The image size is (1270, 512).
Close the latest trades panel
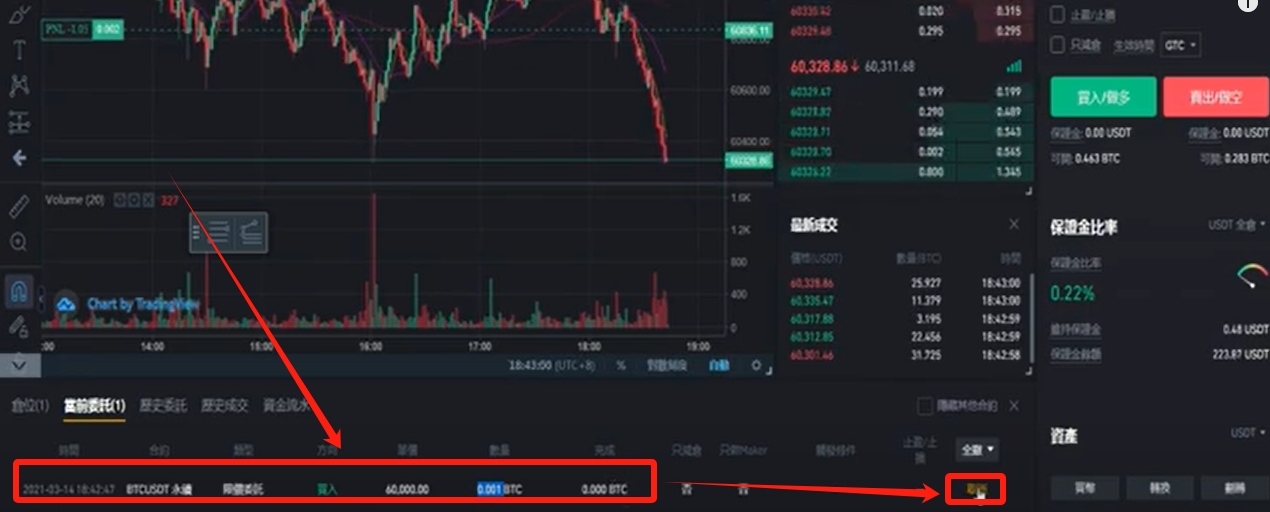(1014, 225)
